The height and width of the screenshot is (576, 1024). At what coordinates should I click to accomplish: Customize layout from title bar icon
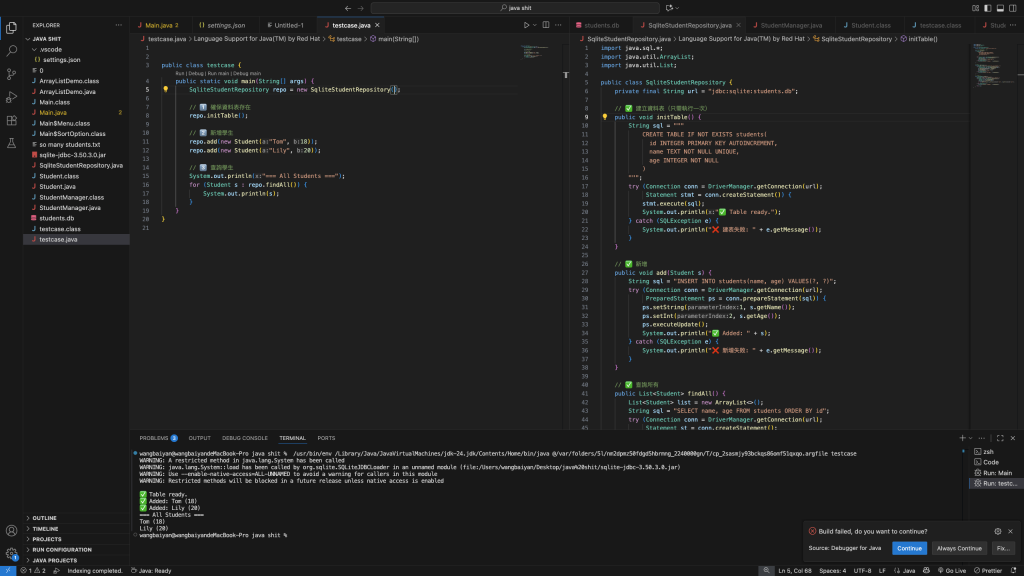(976, 8)
